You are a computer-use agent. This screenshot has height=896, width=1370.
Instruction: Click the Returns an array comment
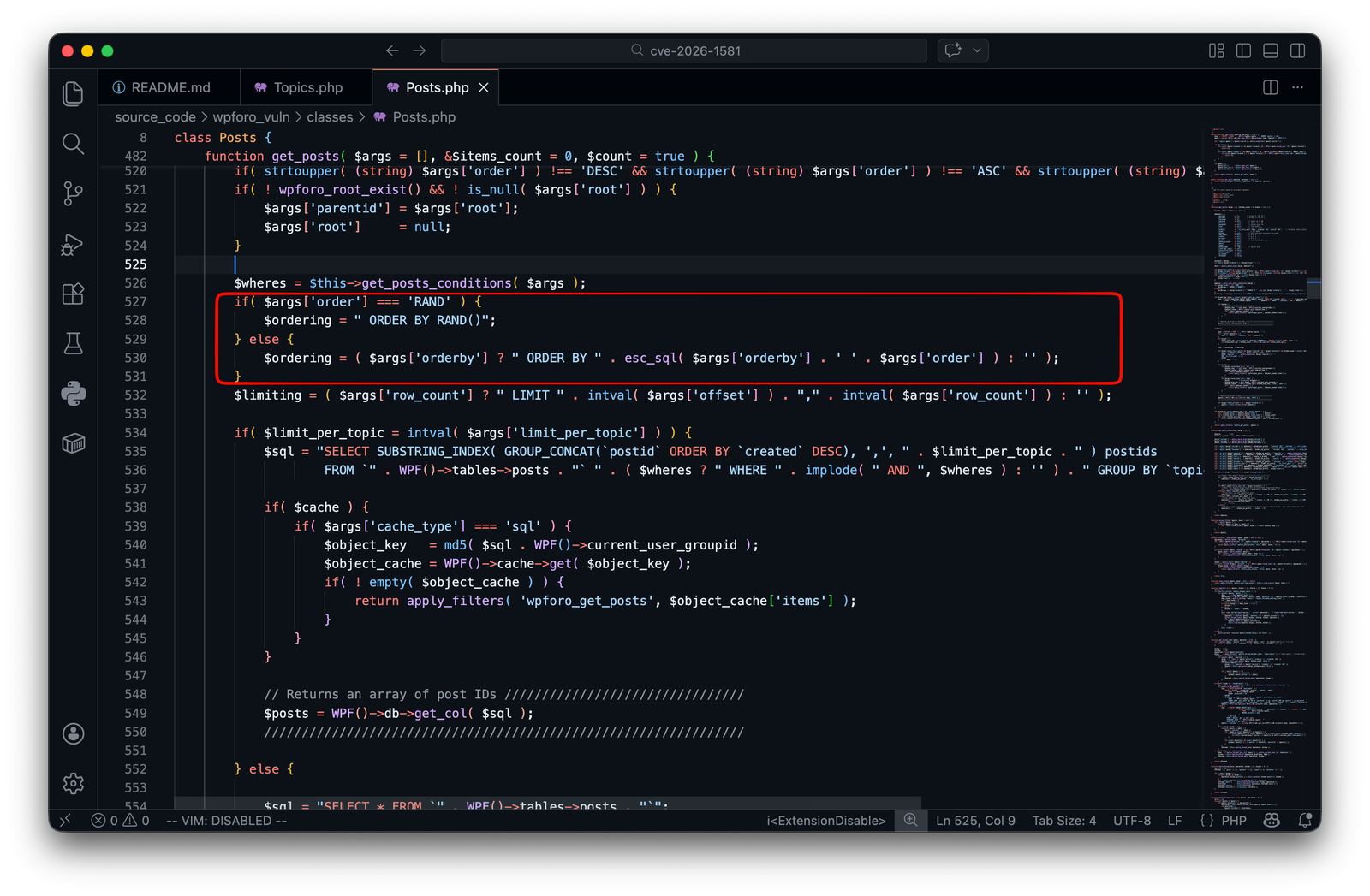tap(503, 695)
